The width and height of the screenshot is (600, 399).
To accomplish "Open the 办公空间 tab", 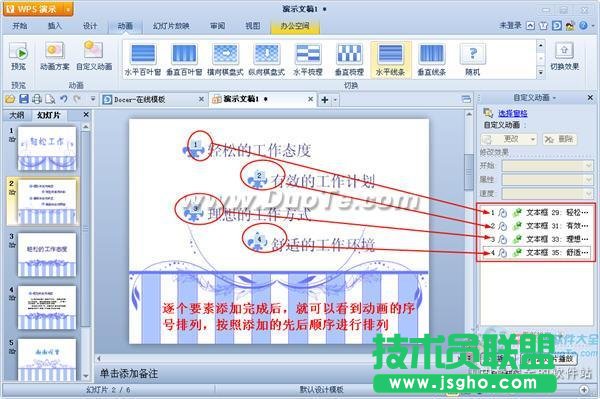I will 295,26.
